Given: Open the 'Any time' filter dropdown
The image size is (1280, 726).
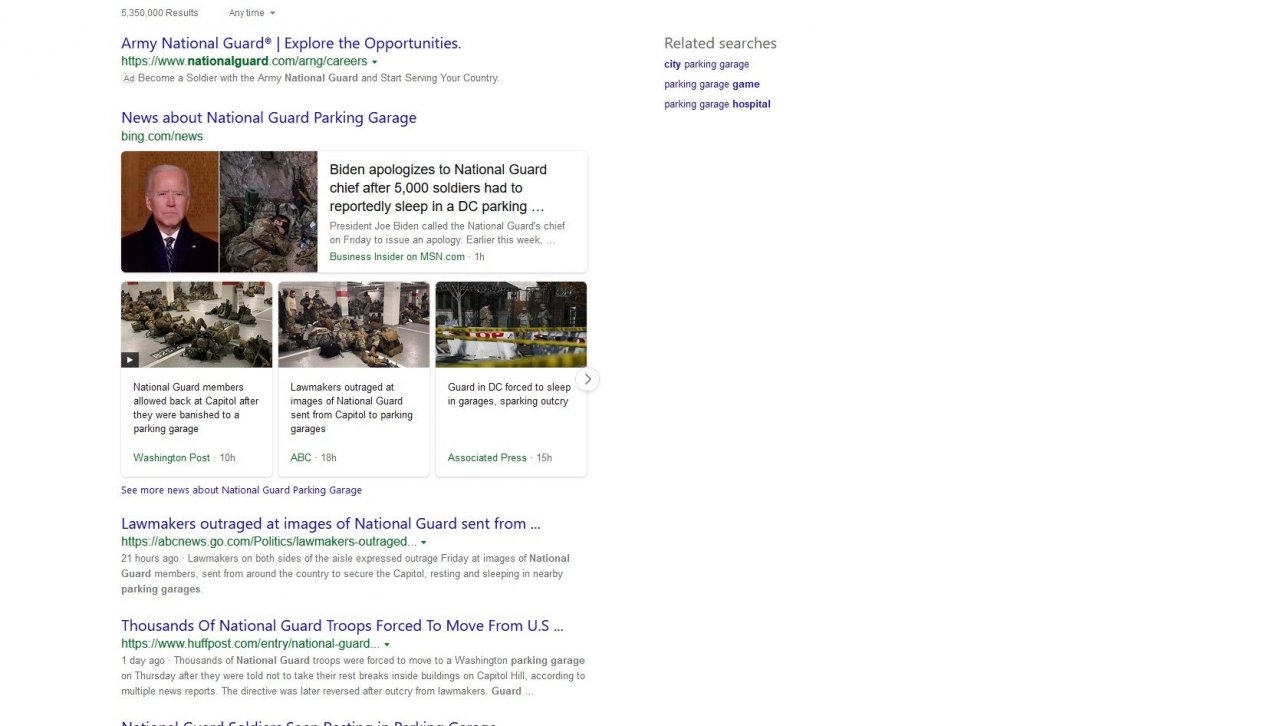Looking at the screenshot, I should 250,13.
